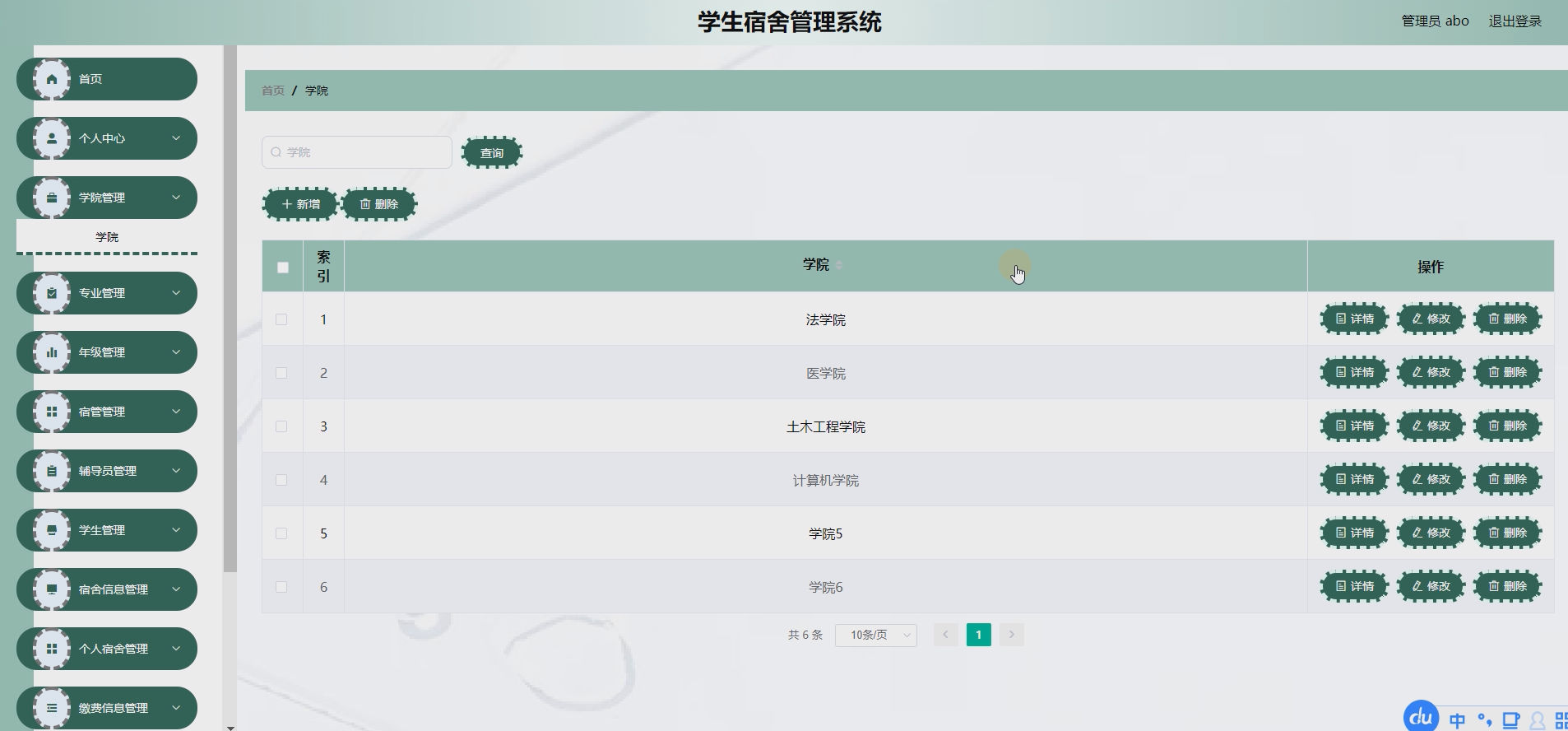The image size is (1568, 731).
Task: Select the checkbox for 计算机学院 row
Action: 281,480
